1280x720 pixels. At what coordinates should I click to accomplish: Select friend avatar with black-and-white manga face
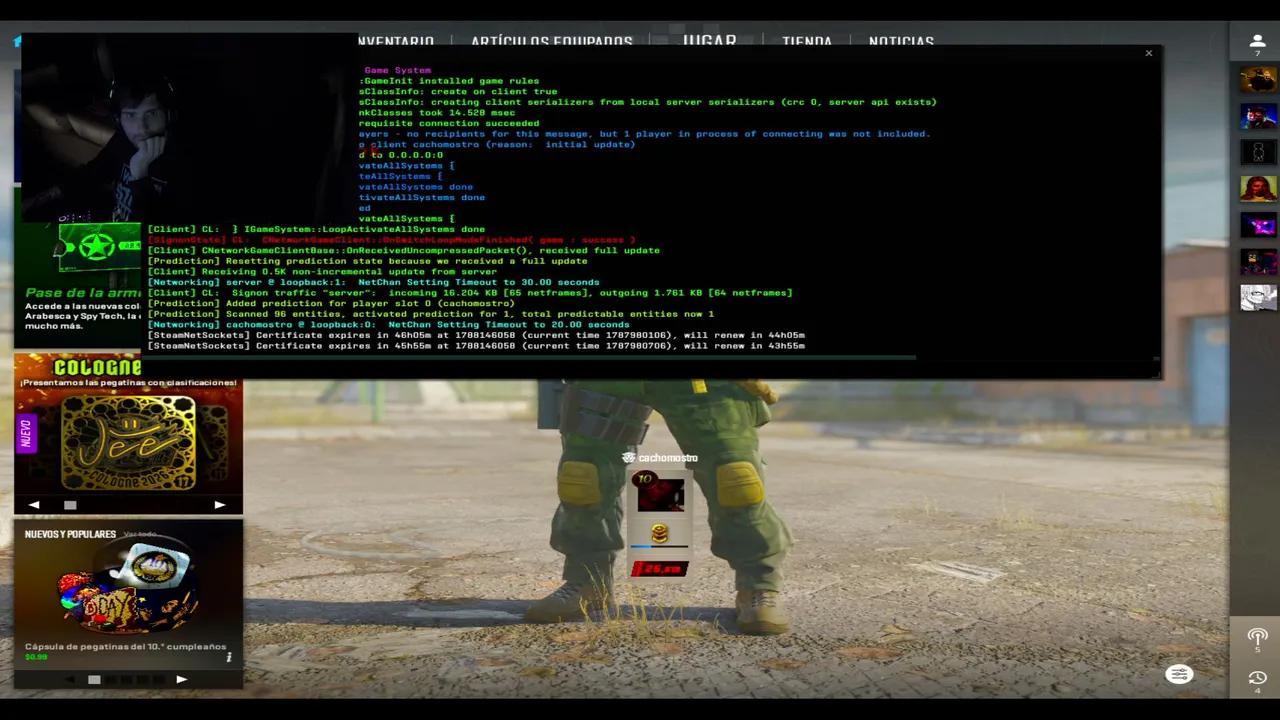tap(1258, 297)
